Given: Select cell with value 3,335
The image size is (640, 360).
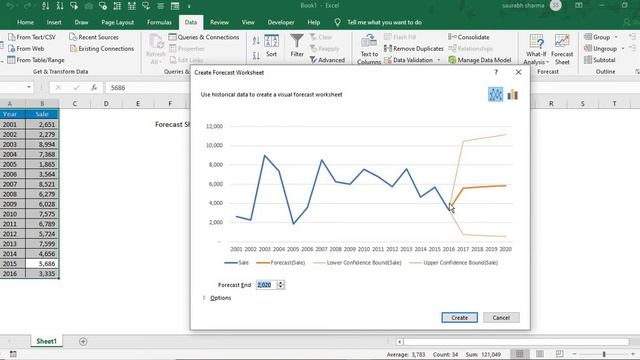Looking at the screenshot, I should coord(42,273).
